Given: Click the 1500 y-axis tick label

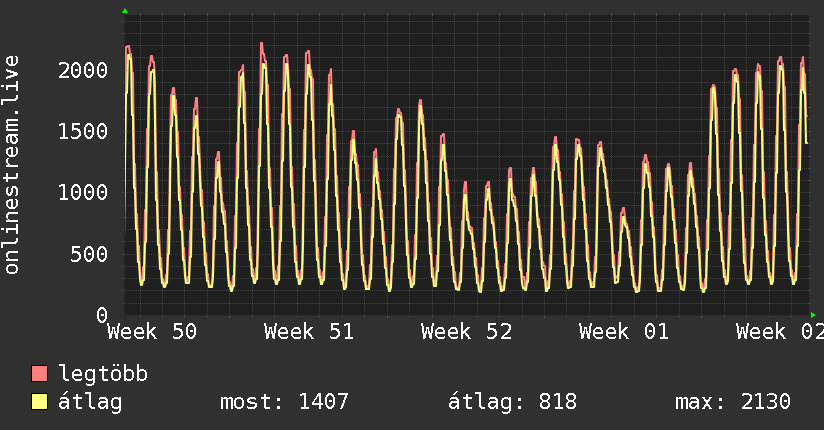Looking at the screenshot, I should point(83,131).
